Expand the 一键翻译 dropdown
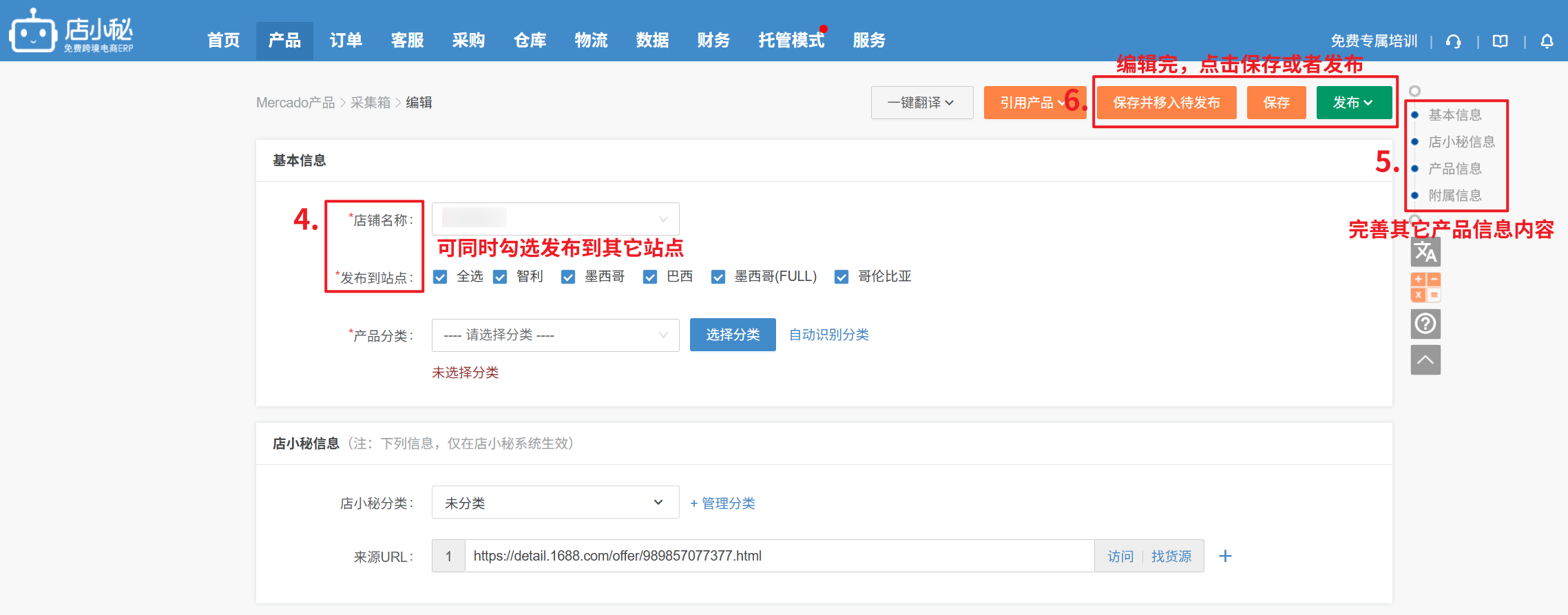1568x615 pixels. tap(921, 103)
